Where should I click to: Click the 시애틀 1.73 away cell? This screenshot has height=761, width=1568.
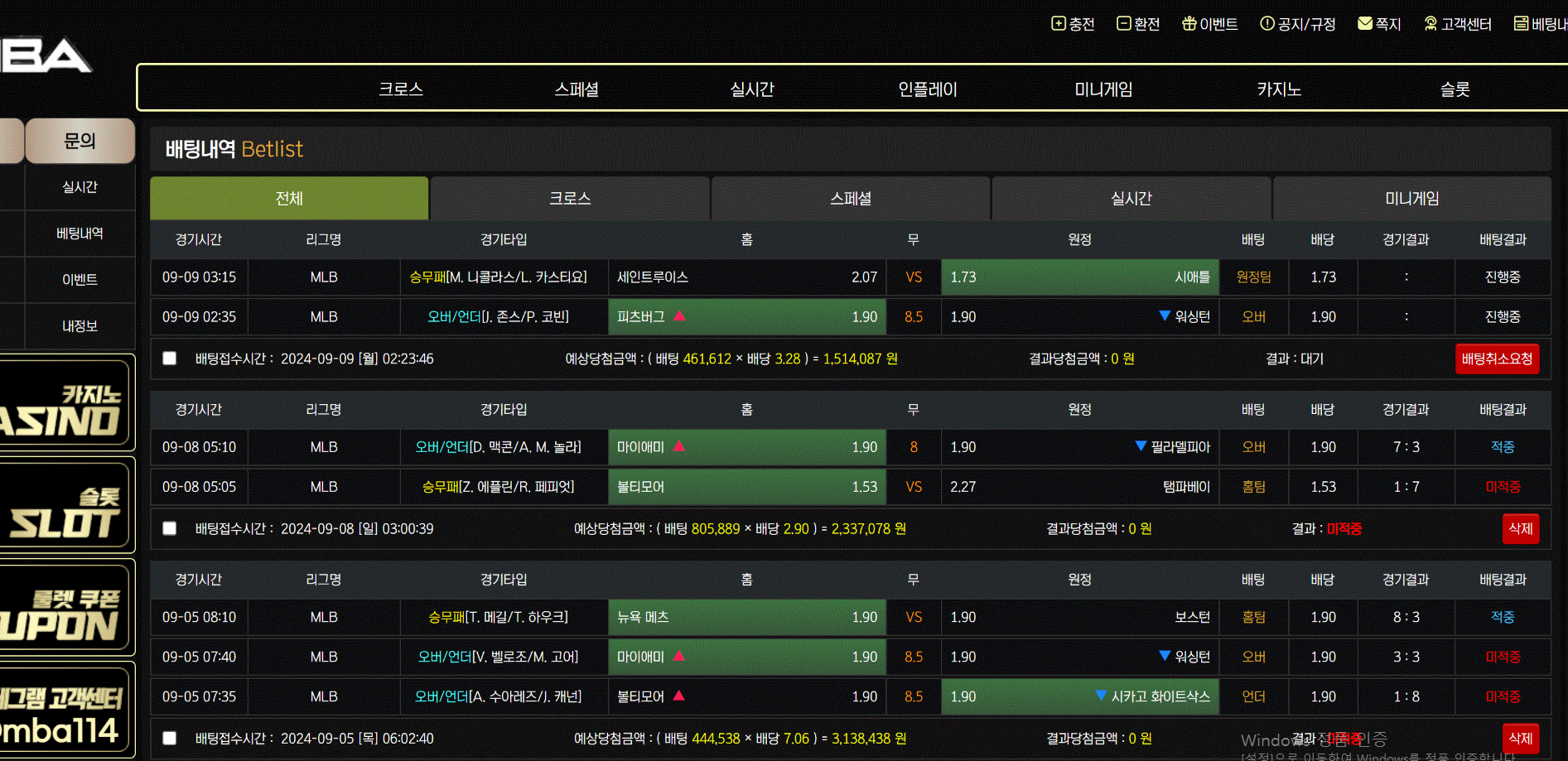[x=1080, y=277]
